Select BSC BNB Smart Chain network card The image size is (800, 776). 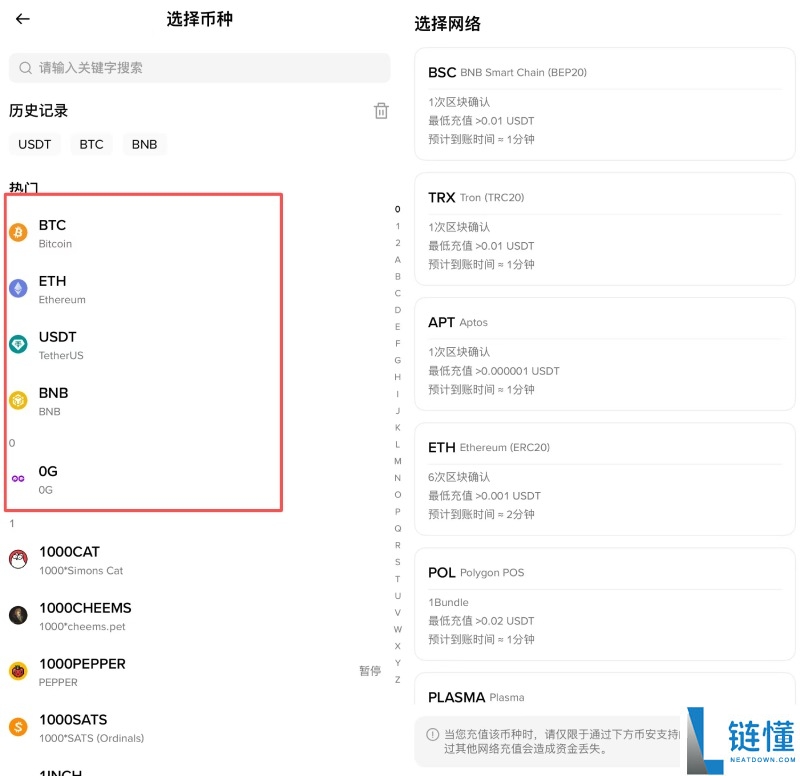point(605,104)
